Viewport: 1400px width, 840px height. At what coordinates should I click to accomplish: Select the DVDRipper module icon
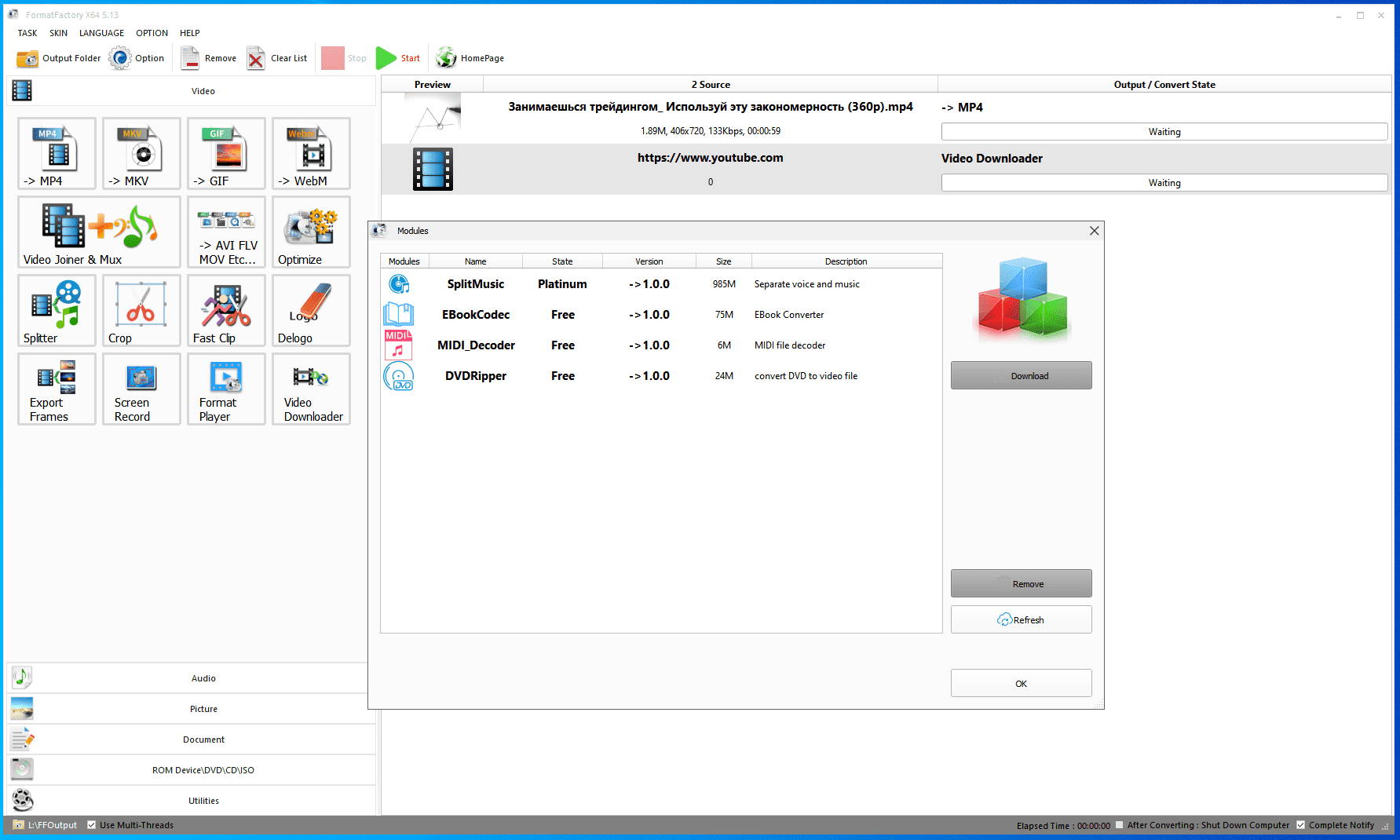pos(398,376)
